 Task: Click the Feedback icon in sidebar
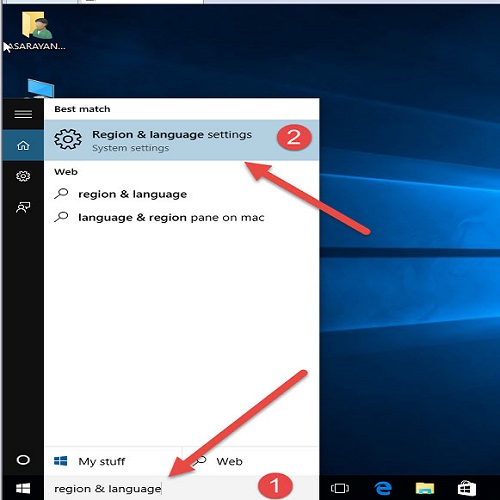23,207
